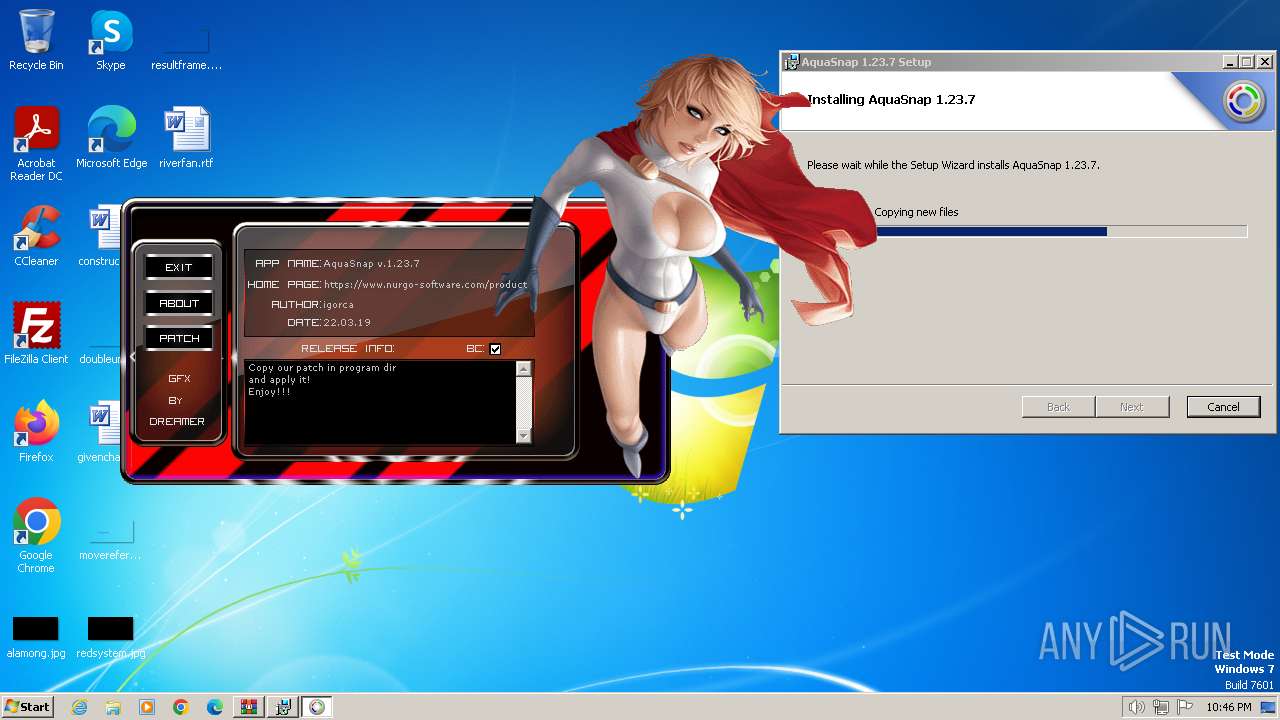The image size is (1280, 720).
Task: Open the nurgo-software home page URL
Action: pyautogui.click(x=425, y=284)
